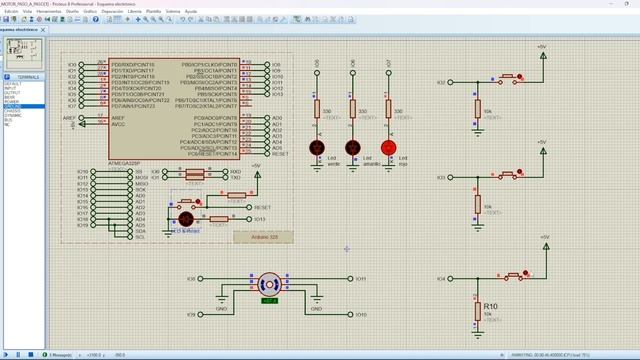Toggle the latch dot on IO3 push button
640x360 pixels.
(x=519, y=171)
